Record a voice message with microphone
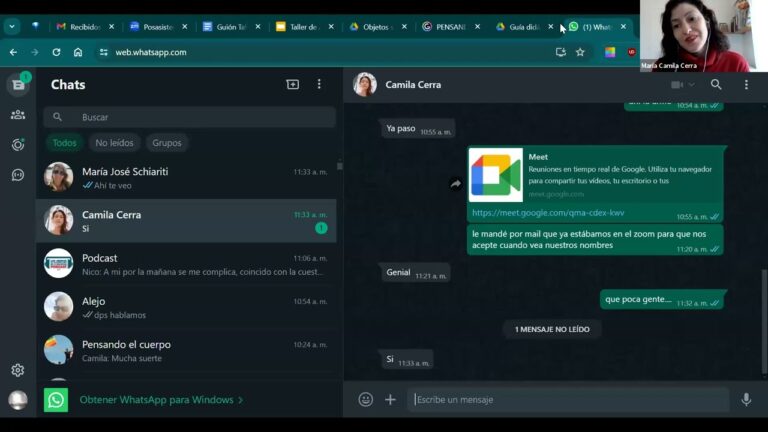This screenshot has height=432, width=768. (x=746, y=399)
